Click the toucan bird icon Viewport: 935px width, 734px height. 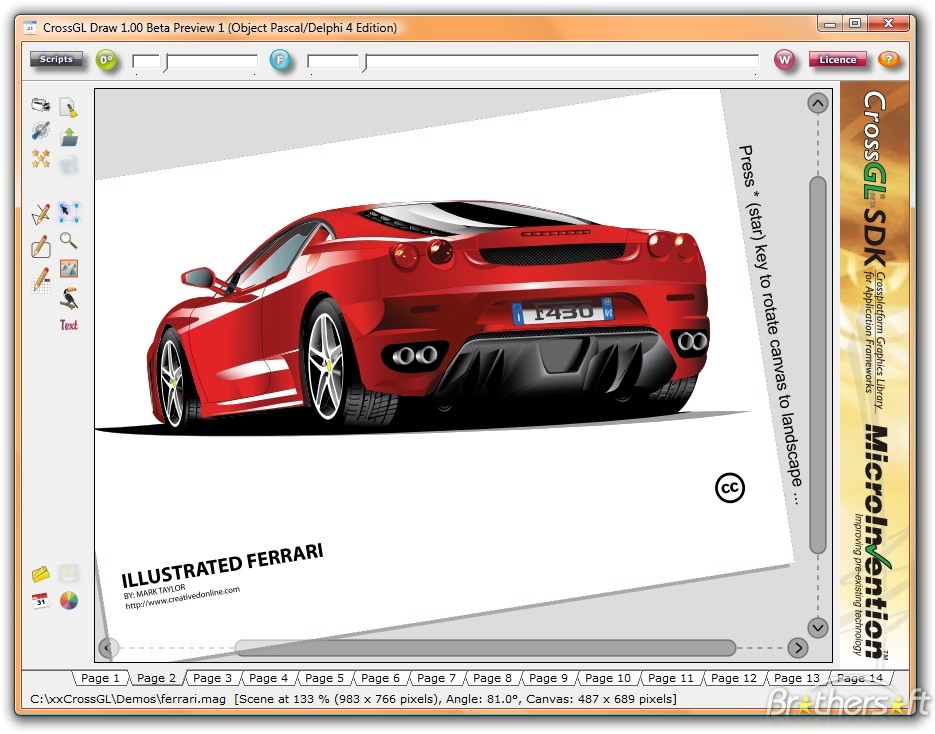[x=68, y=294]
